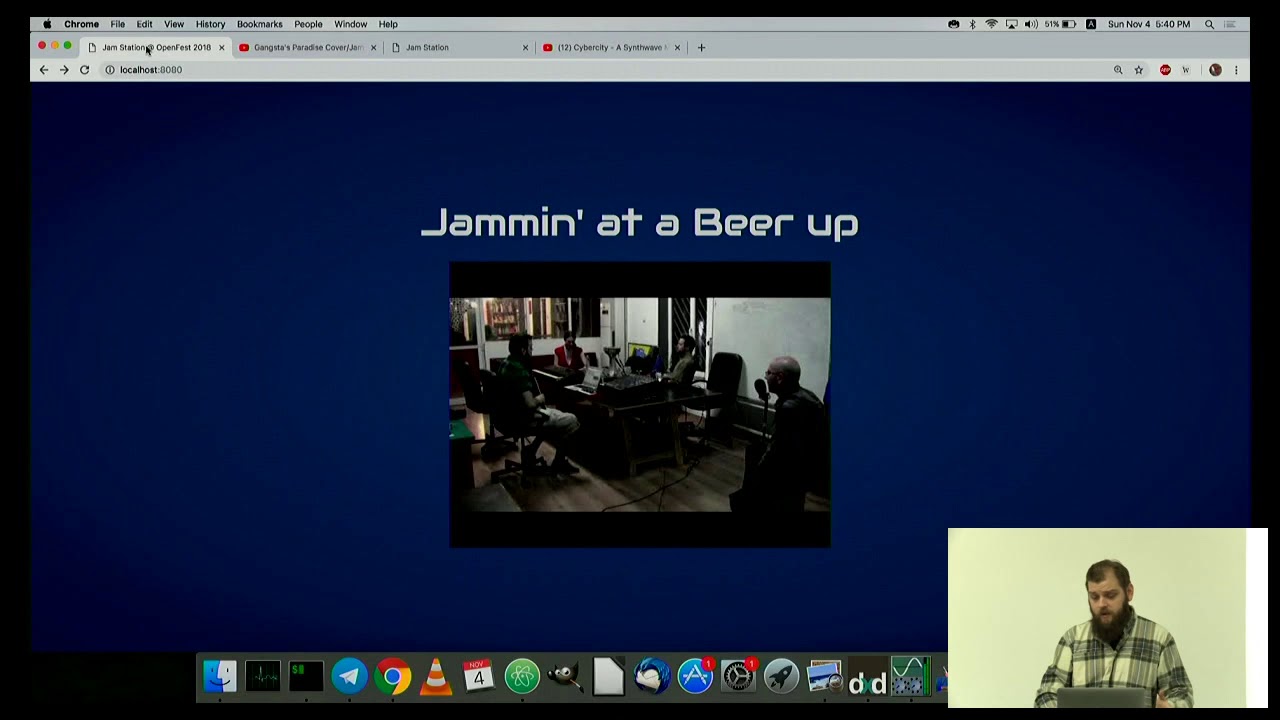Open the Bookmarks menu
Viewport: 1280px width, 720px height.
[260, 24]
